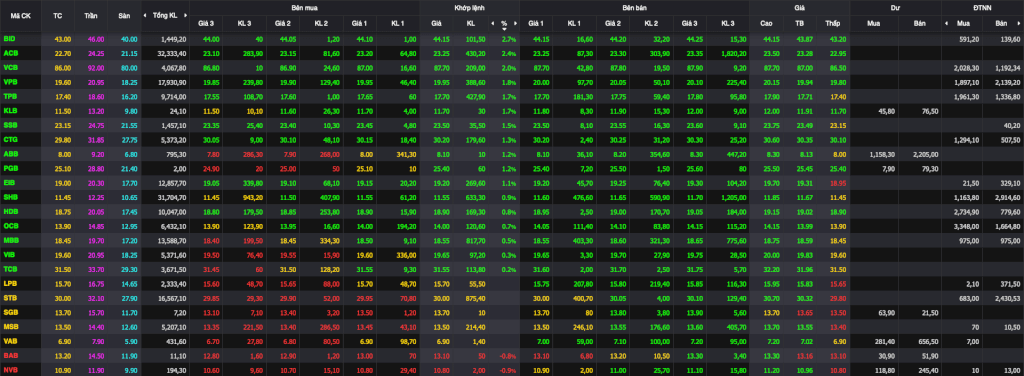
Task: Open the EIB ticker symbol
Action: 9,183
